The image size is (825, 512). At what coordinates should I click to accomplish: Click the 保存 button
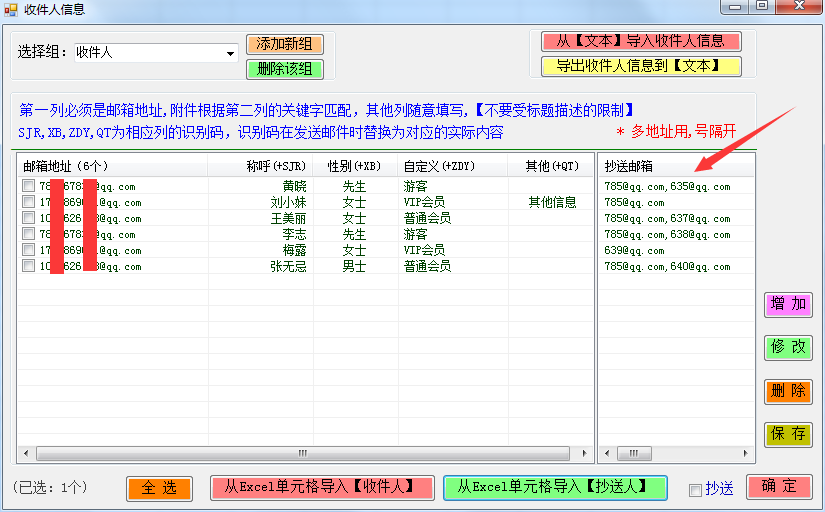tap(788, 434)
